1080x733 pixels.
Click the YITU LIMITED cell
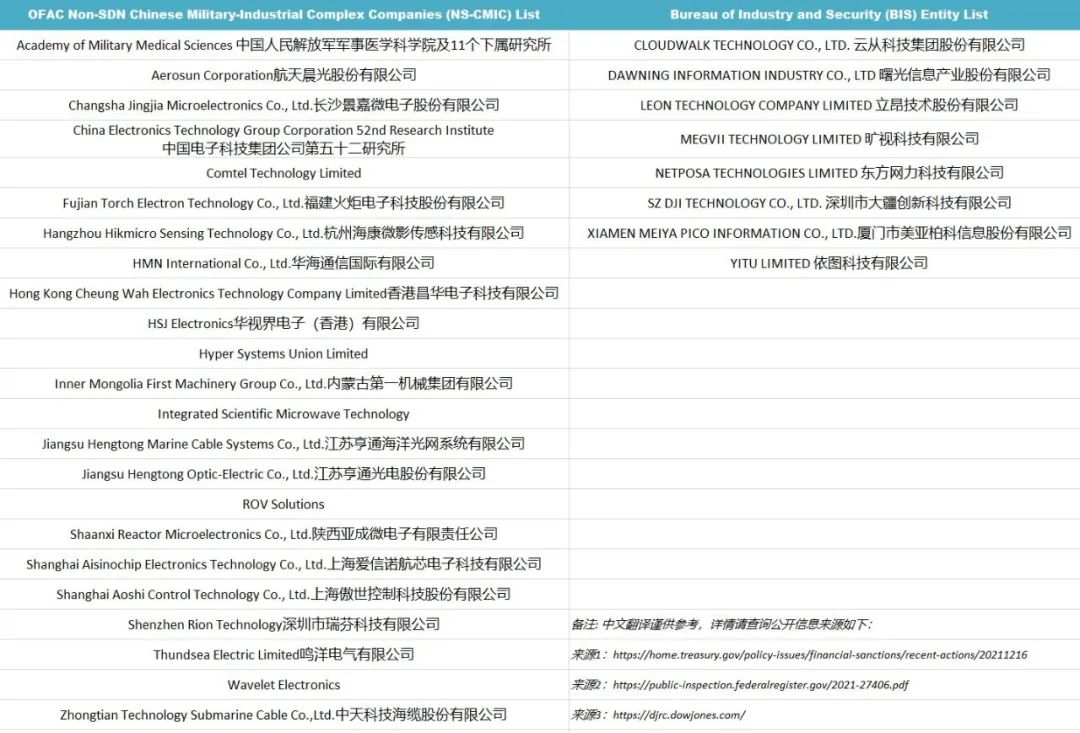click(x=825, y=263)
